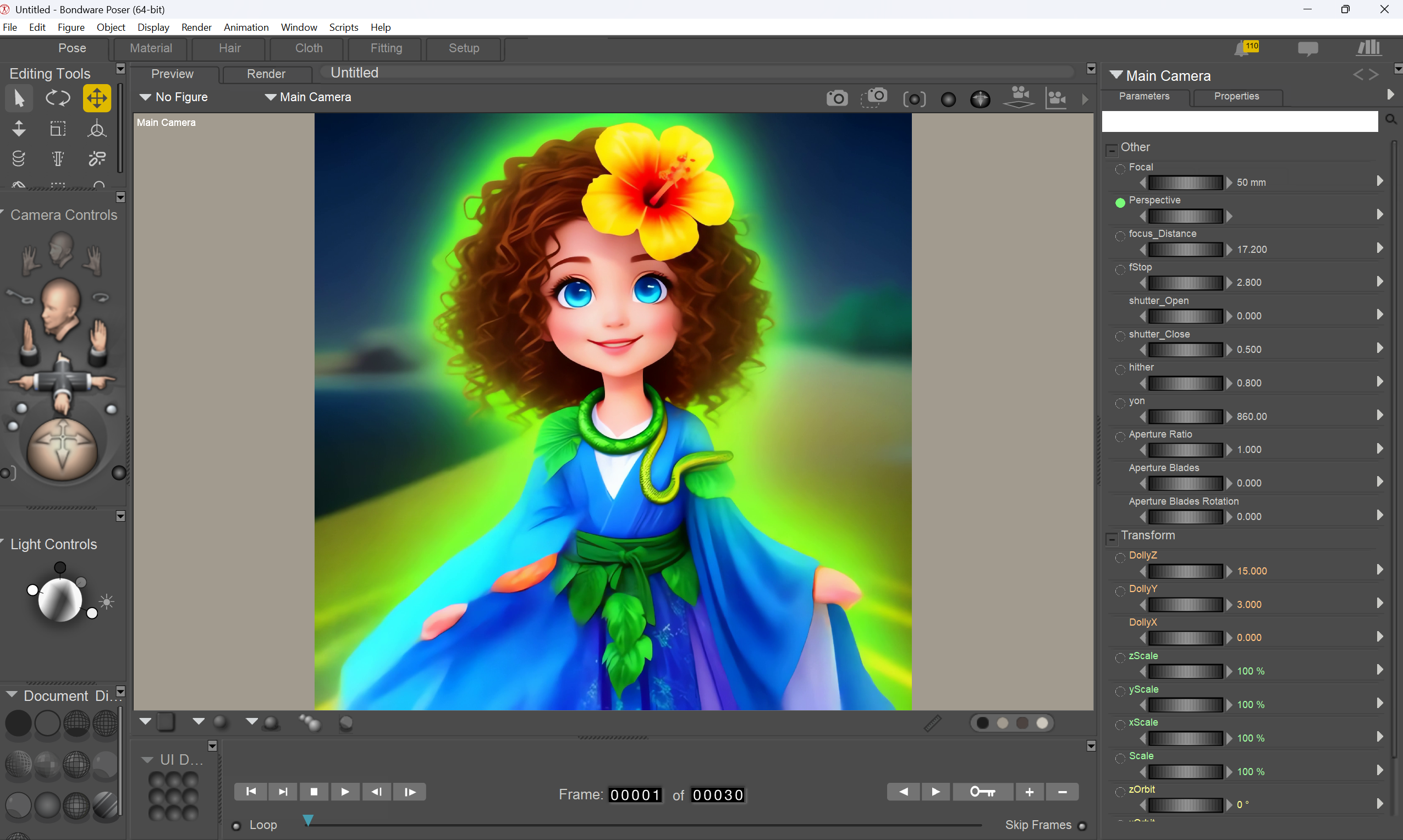The image size is (1403, 840).
Task: Click the DollyY parameter dial slider
Action: tap(1185, 605)
